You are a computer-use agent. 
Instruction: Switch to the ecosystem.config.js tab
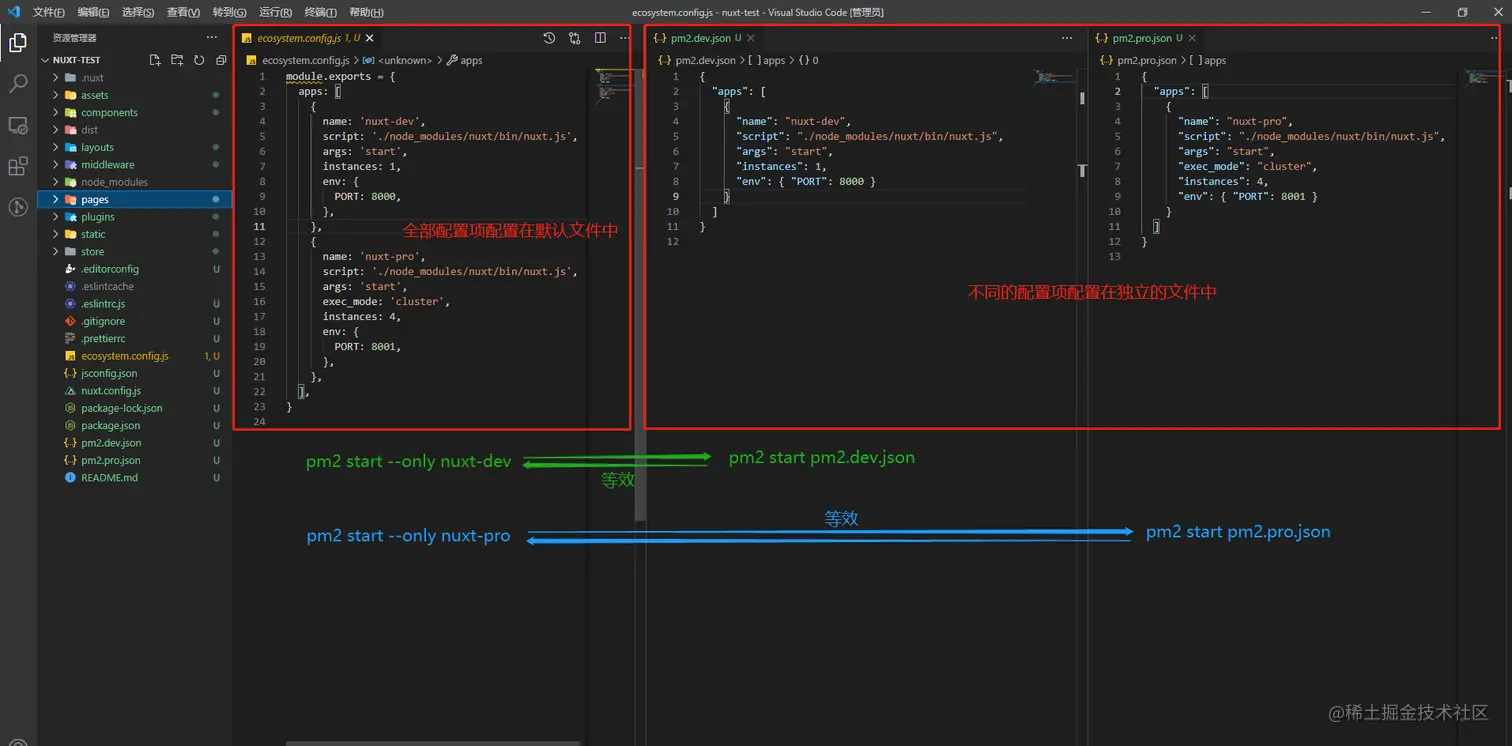[x=308, y=38]
